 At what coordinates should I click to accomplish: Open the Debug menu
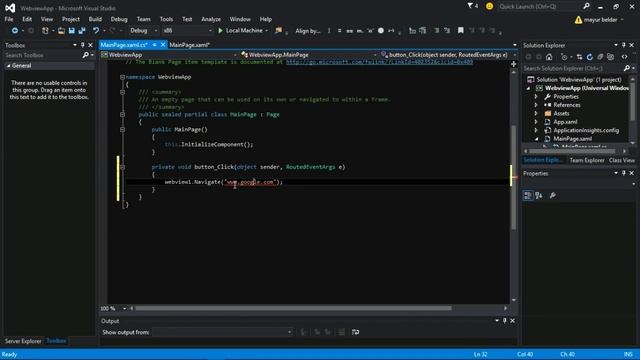coord(119,19)
